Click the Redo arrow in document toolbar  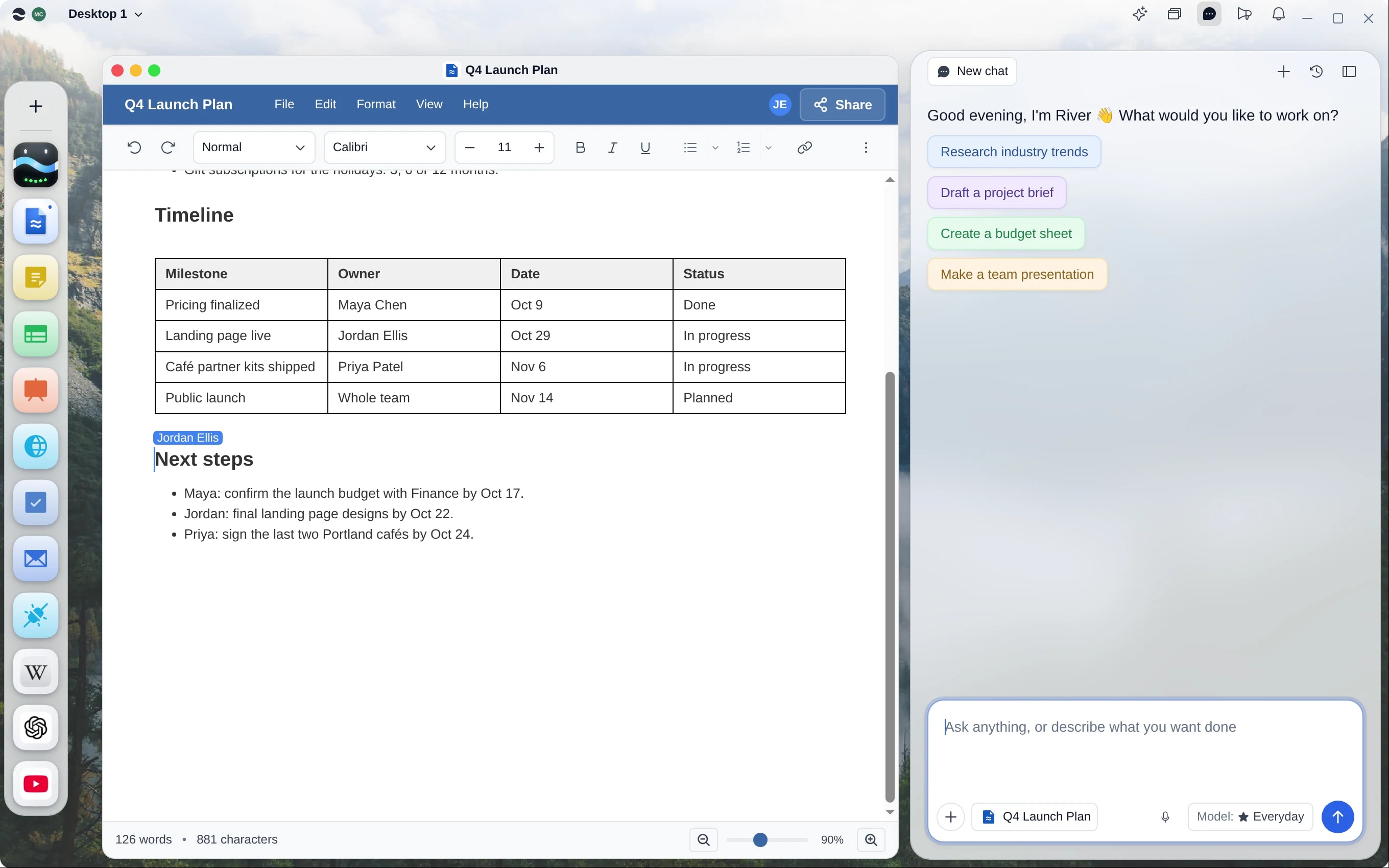point(167,148)
